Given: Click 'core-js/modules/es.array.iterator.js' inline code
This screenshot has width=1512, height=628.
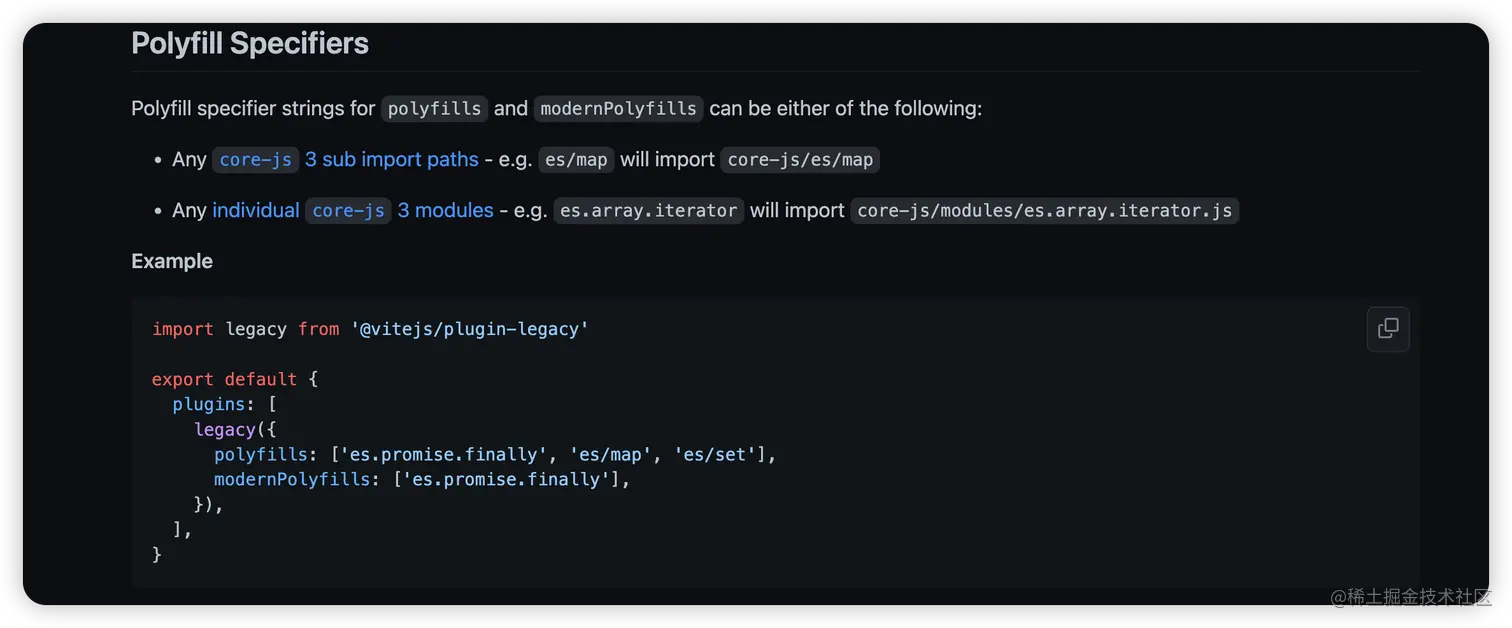Looking at the screenshot, I should (1044, 211).
